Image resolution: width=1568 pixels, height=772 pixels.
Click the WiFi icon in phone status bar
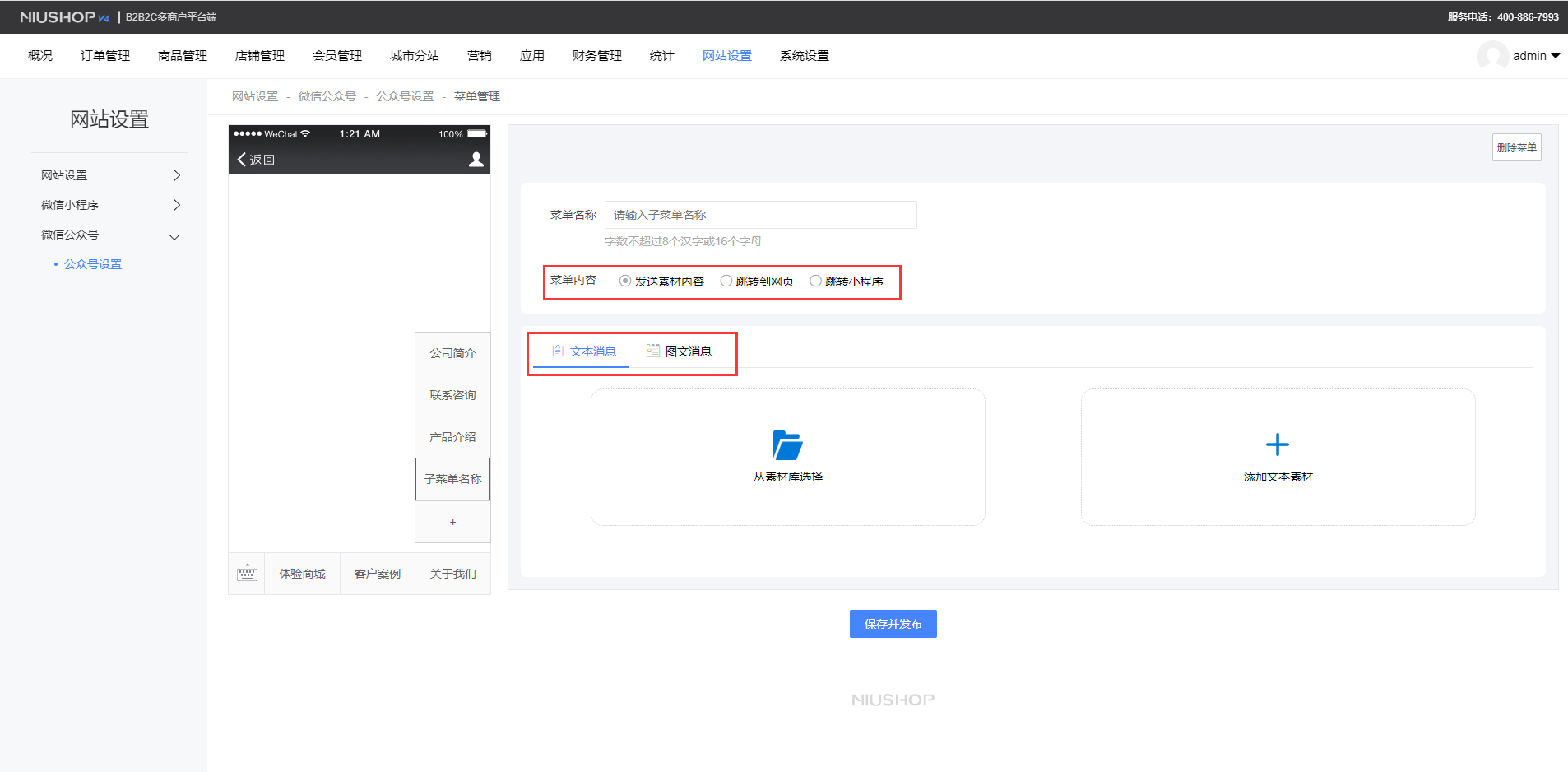pos(305,134)
